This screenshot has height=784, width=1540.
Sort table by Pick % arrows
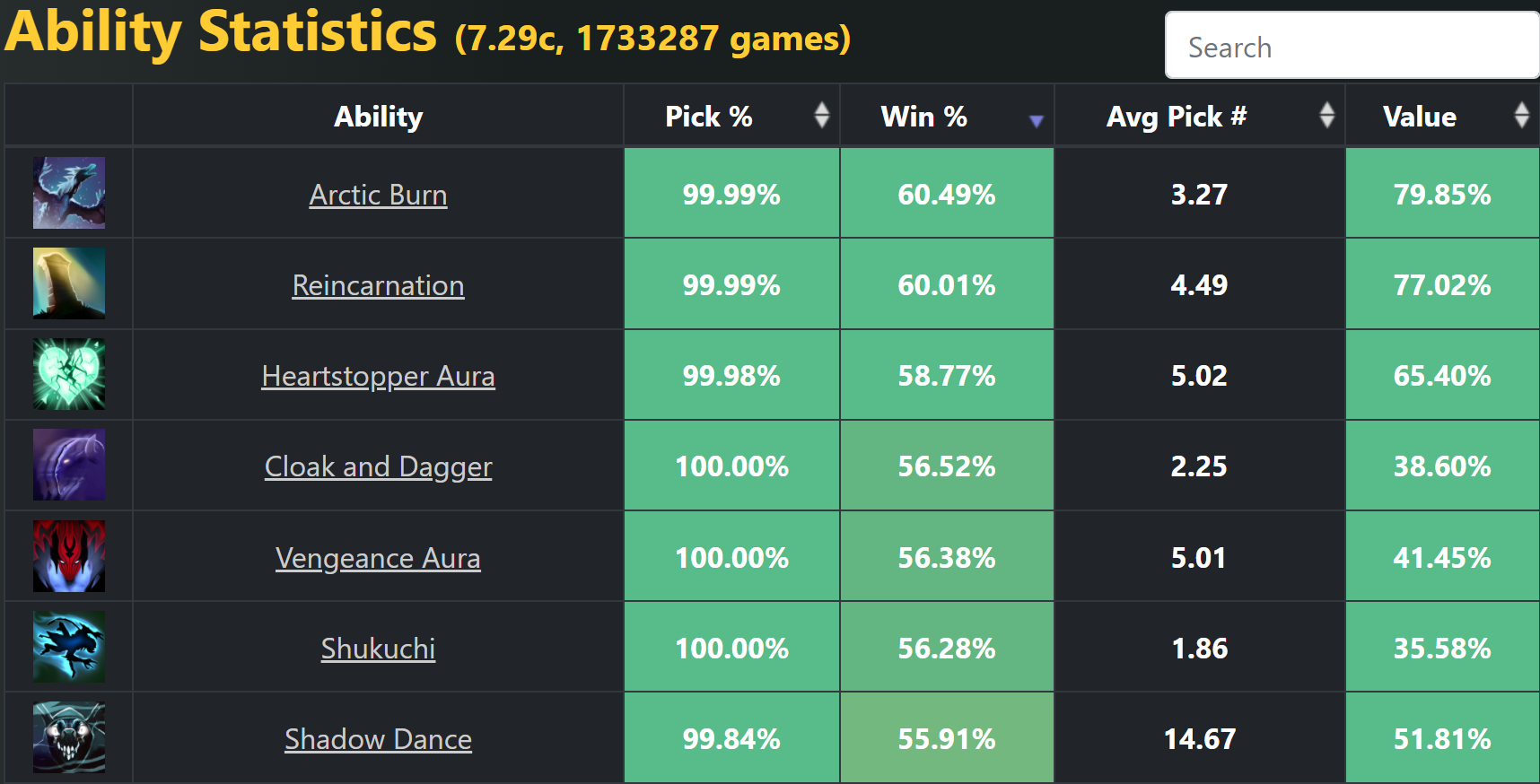(x=821, y=115)
